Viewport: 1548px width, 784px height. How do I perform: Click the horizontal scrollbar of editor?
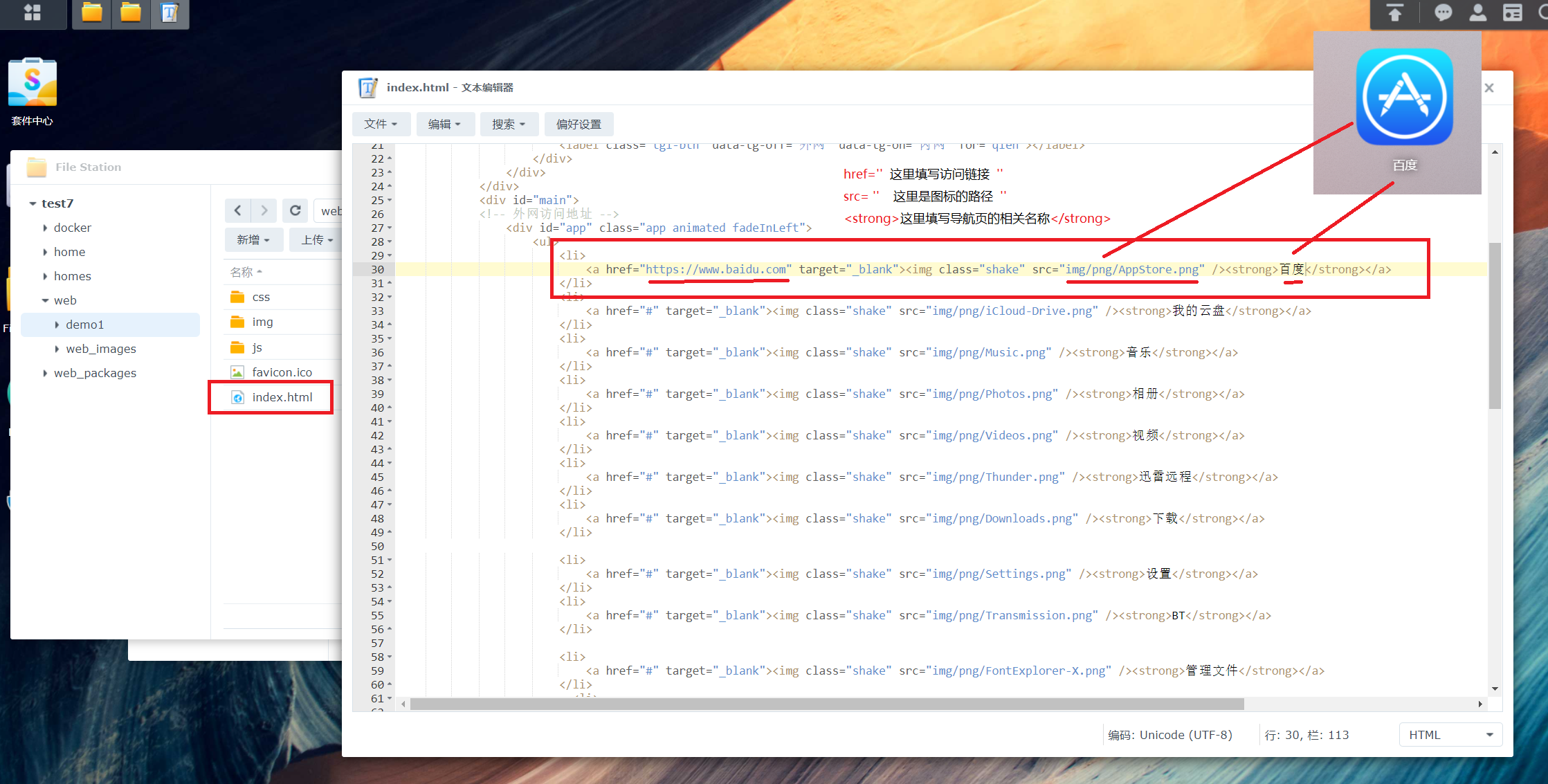click(x=827, y=704)
